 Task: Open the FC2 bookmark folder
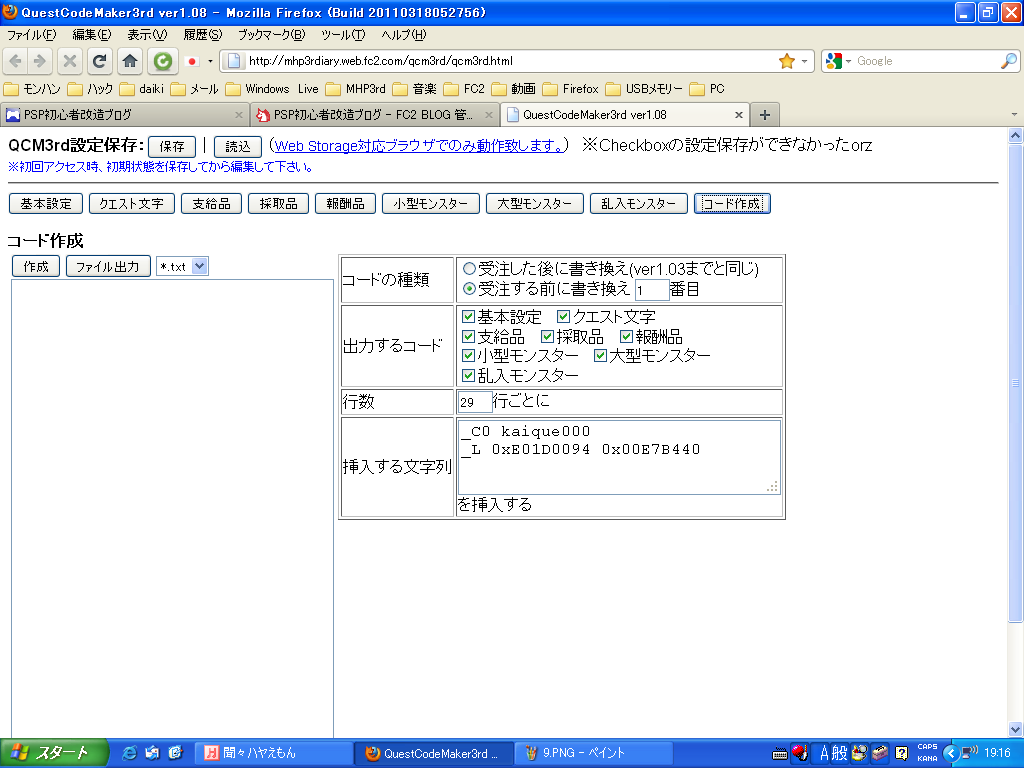[464, 89]
